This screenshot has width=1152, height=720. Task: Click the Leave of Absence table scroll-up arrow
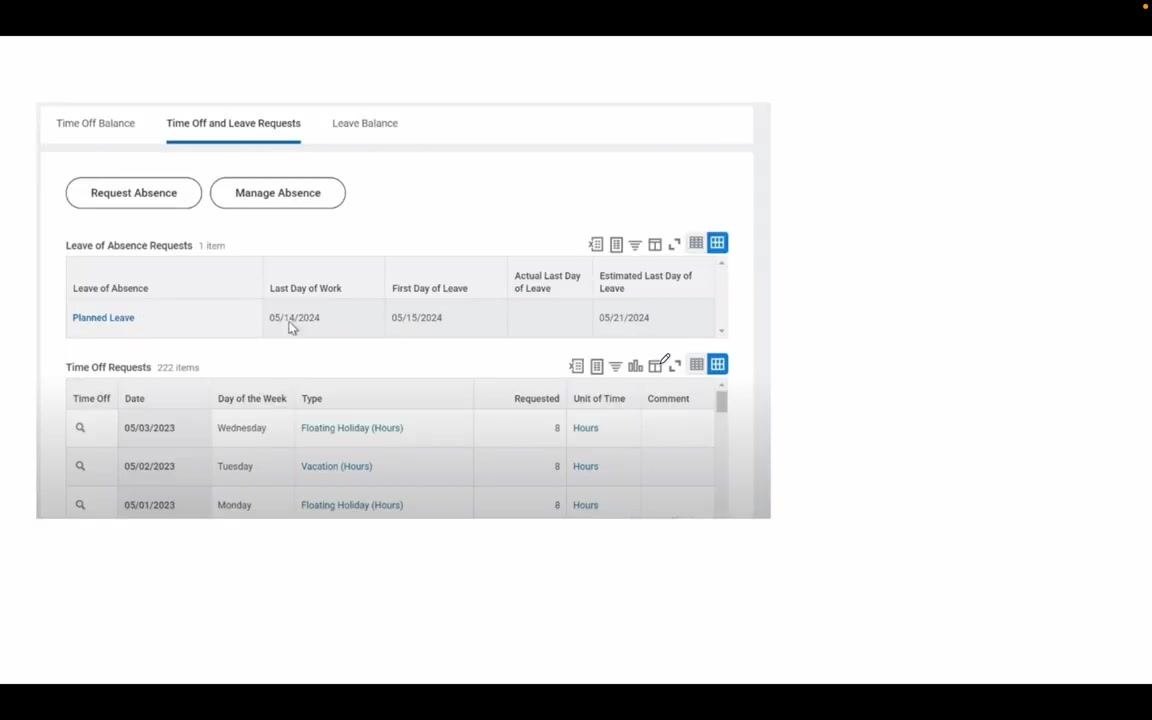pyautogui.click(x=721, y=263)
